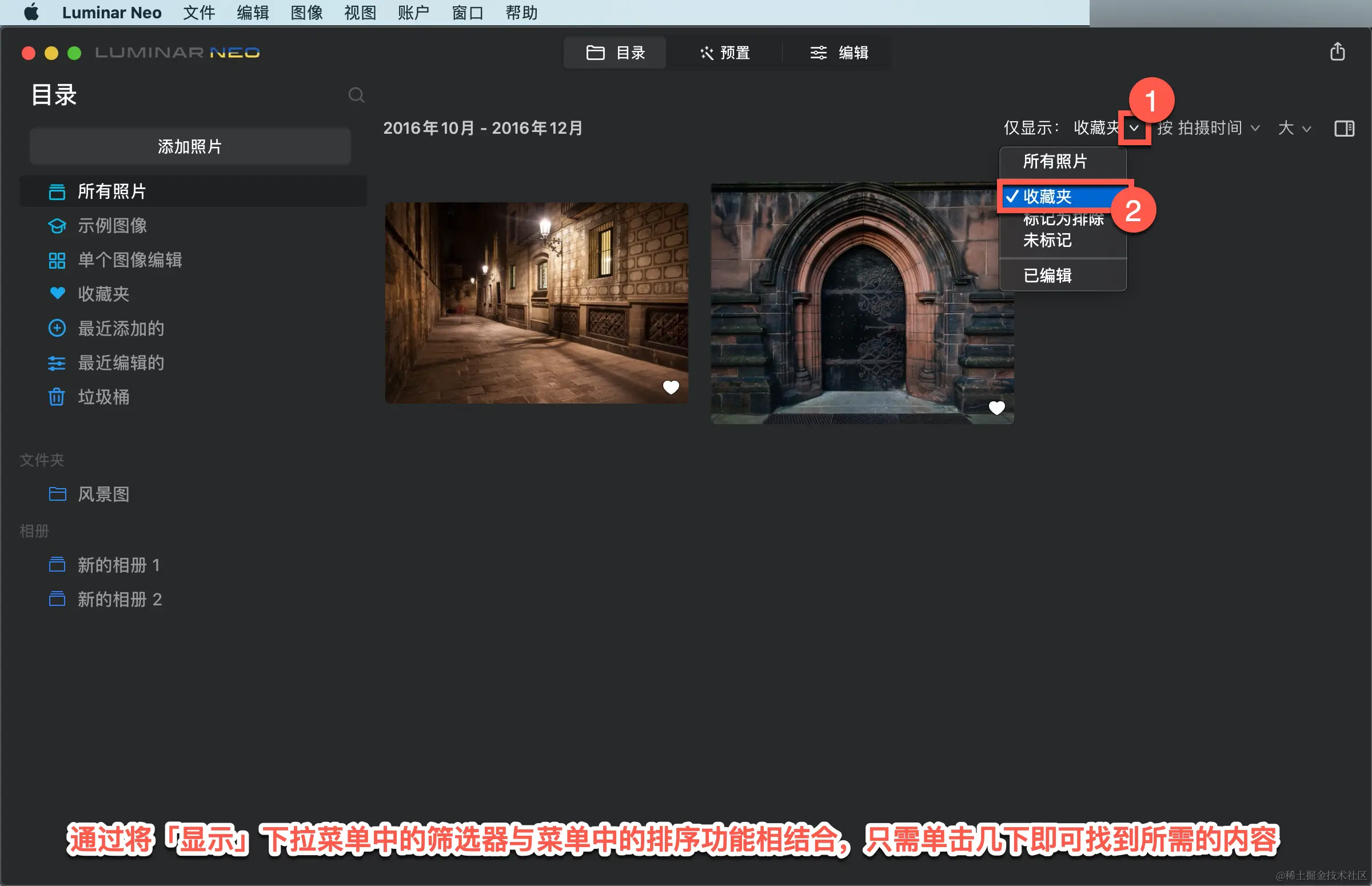Viewport: 1372px width, 886px height.
Task: Open the 图像 menu in menu bar
Action: [306, 13]
